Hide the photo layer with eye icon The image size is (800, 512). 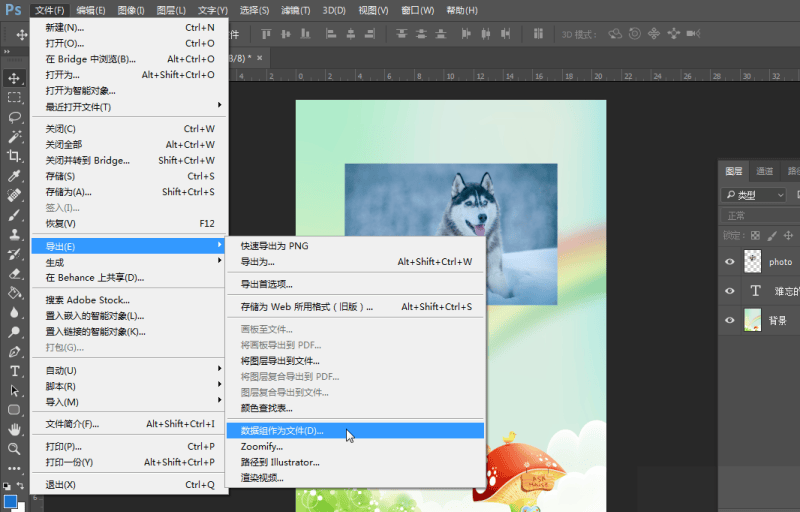(730, 262)
